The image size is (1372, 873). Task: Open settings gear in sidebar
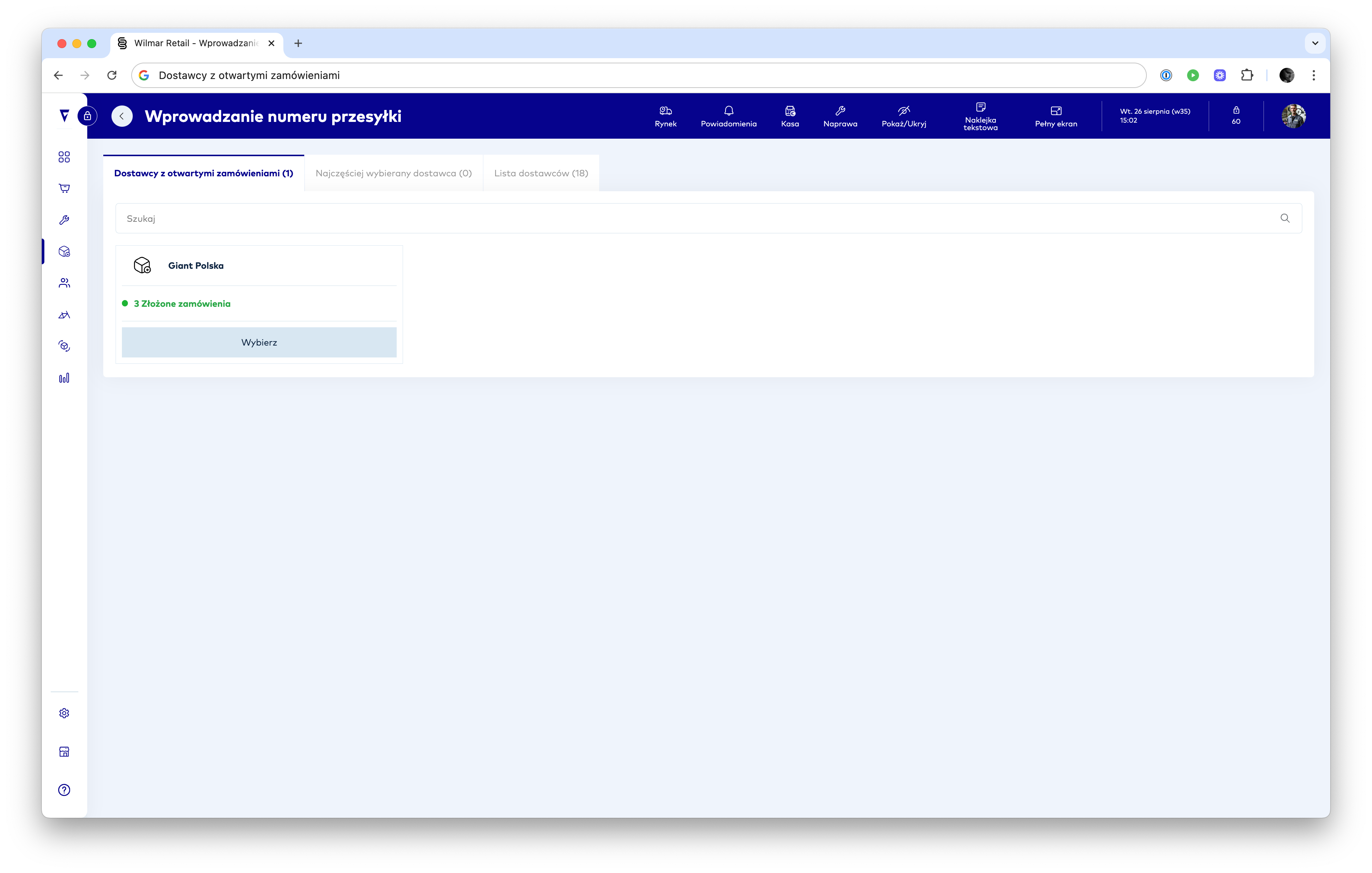pyautogui.click(x=64, y=713)
